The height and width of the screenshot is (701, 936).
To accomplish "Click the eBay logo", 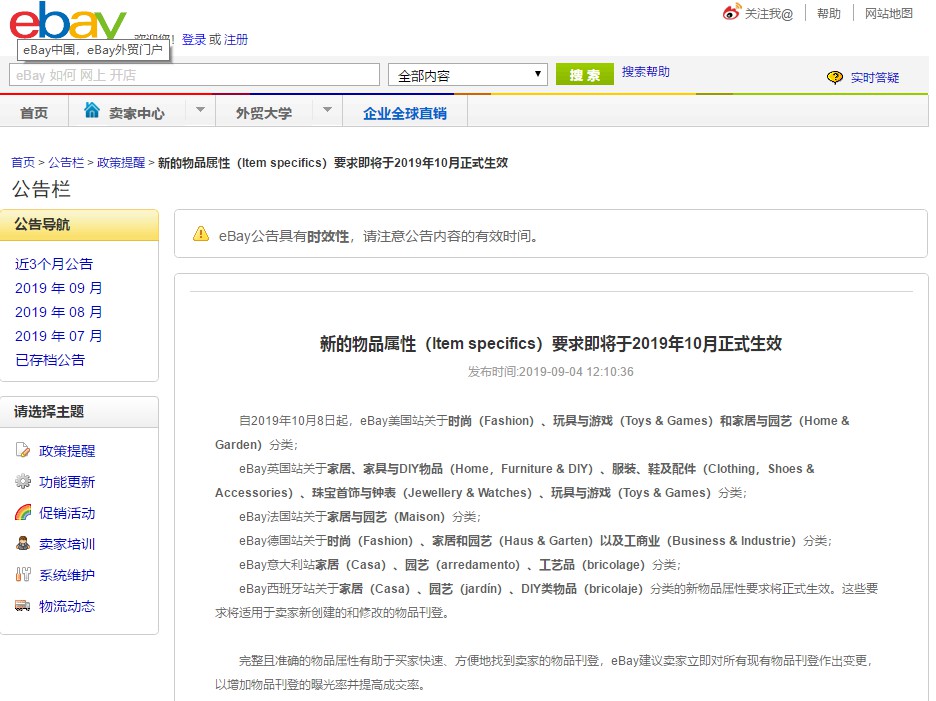I will coord(68,21).
